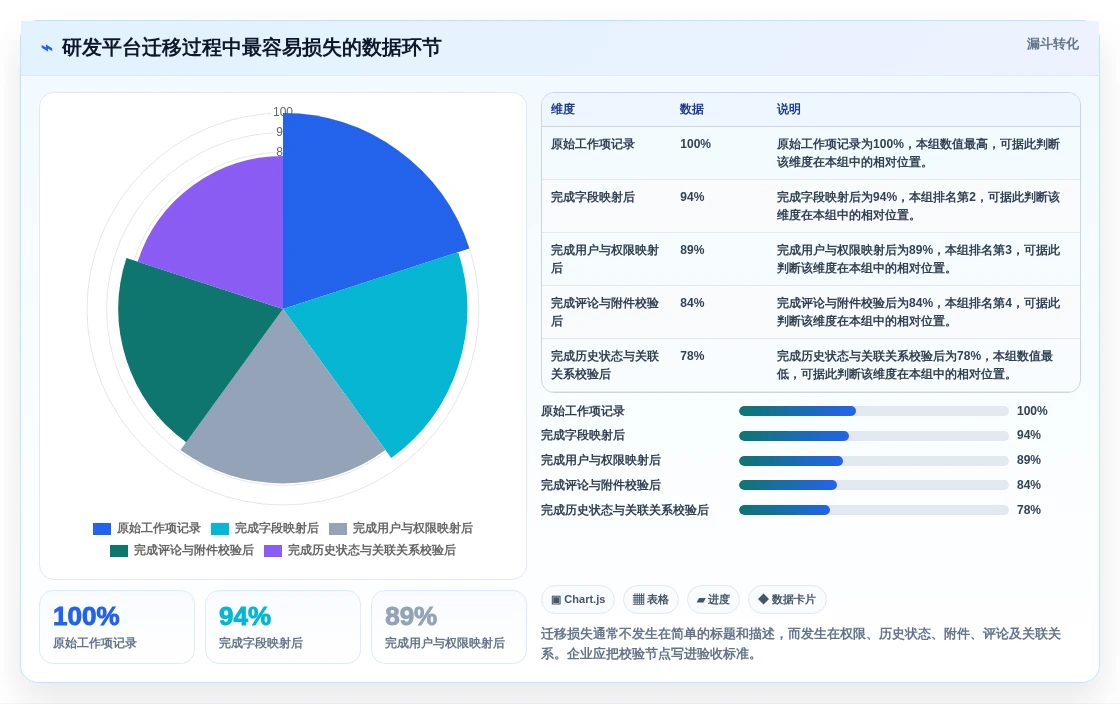Click table cell 完成历史状态与关联关系校验后
Image resolution: width=1120 pixels, height=704 pixels.
605,365
